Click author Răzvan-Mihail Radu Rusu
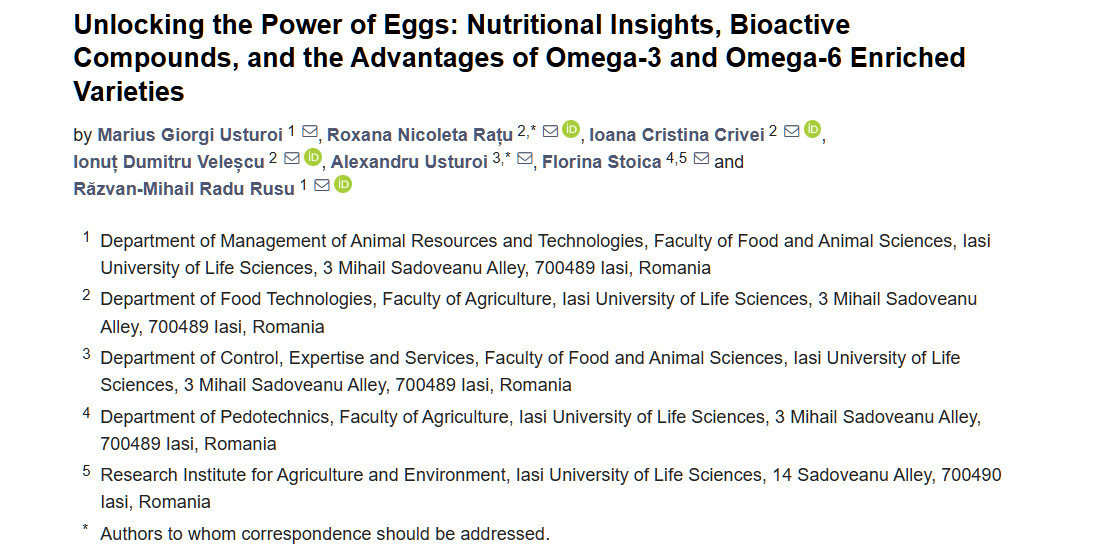 184,188
